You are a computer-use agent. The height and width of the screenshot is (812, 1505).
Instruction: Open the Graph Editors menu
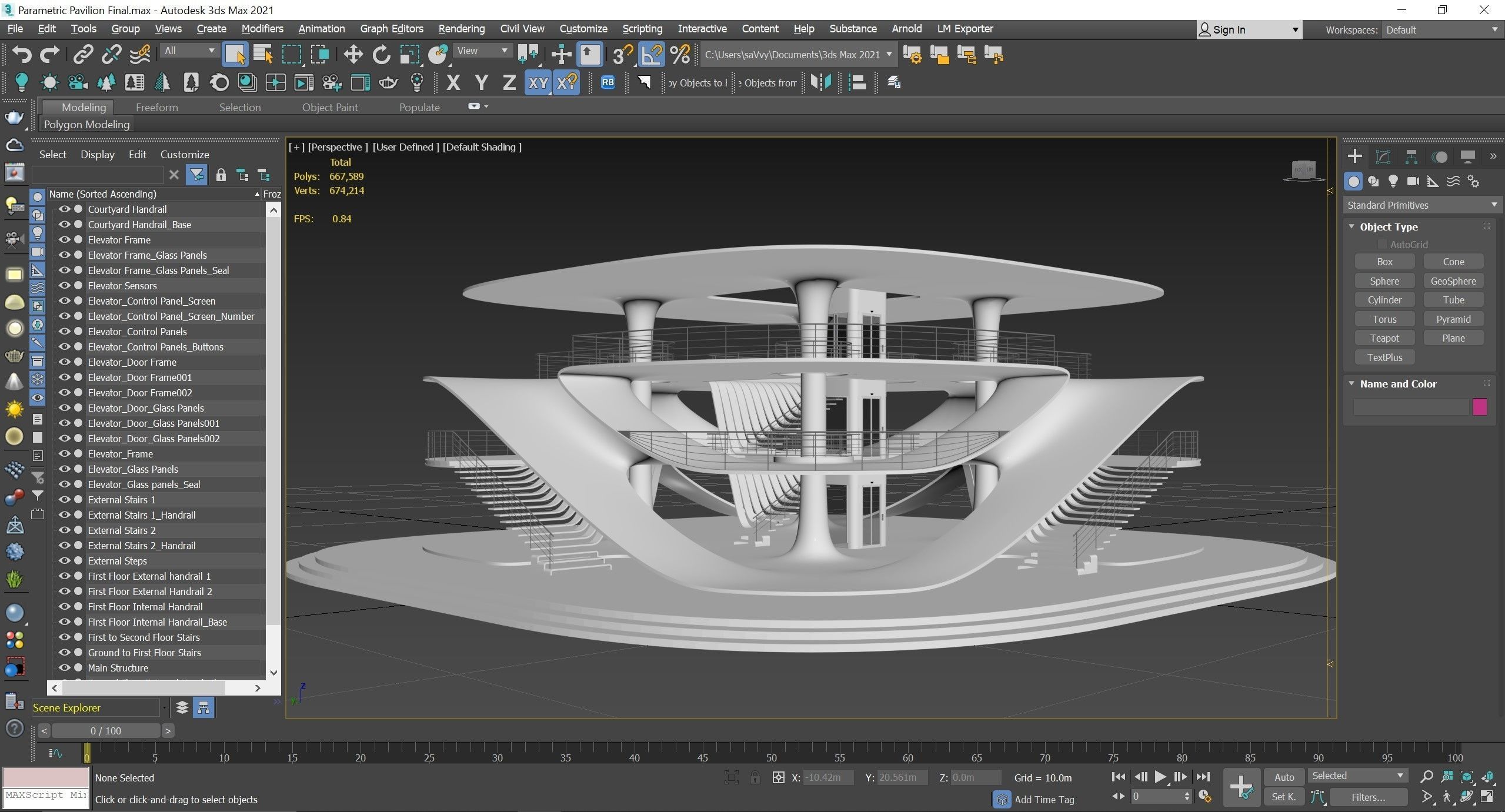[392, 29]
